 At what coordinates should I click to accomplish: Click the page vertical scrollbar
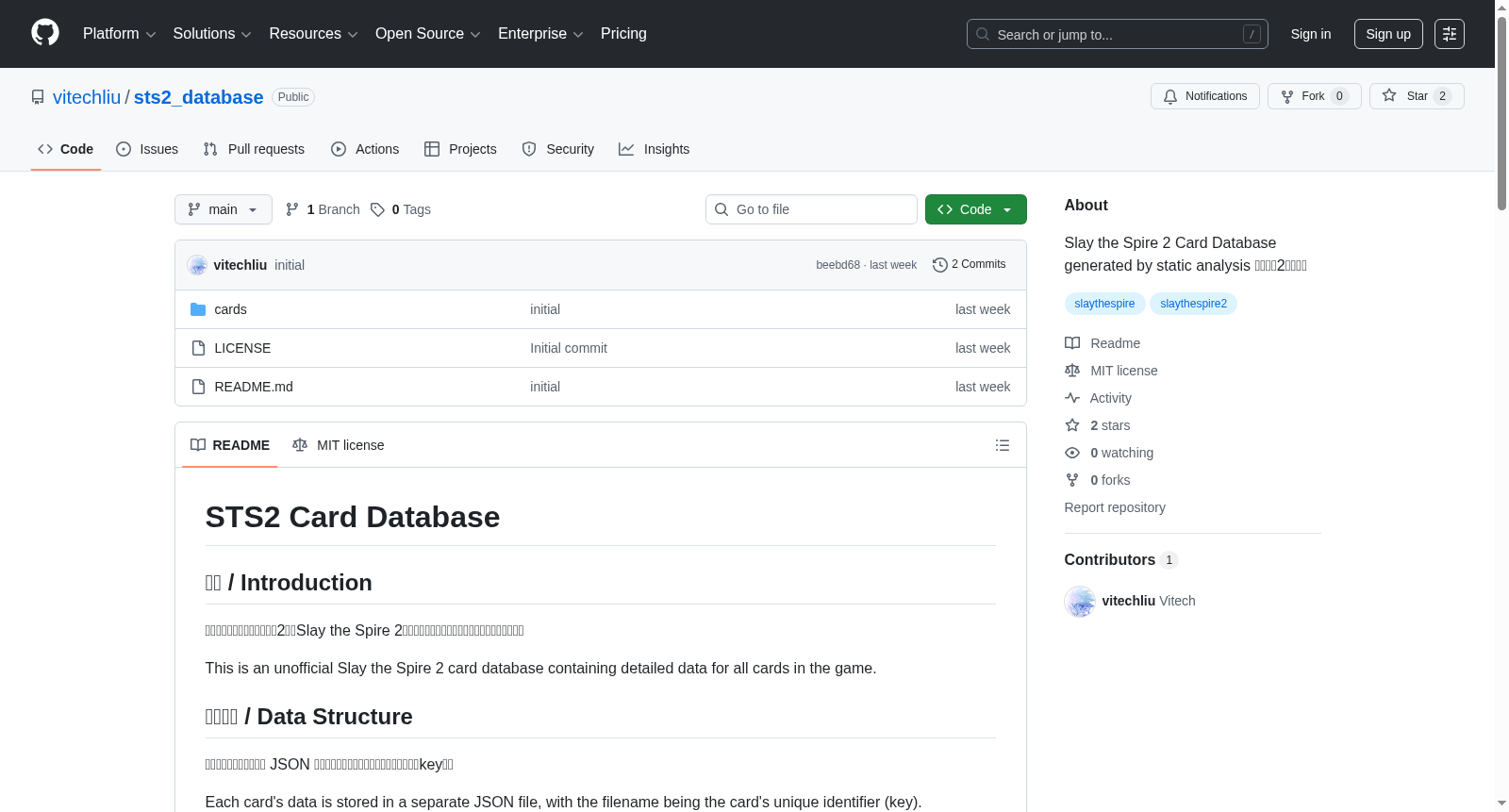coord(1501,113)
